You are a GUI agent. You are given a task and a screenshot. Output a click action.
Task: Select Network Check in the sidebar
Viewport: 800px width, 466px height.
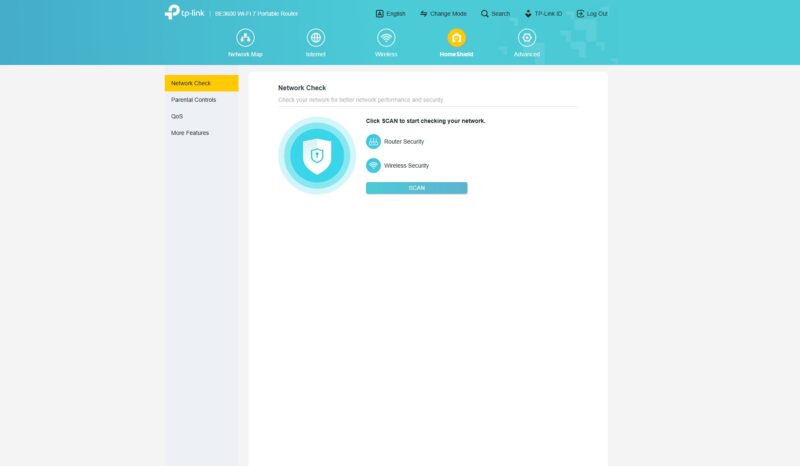(x=202, y=83)
